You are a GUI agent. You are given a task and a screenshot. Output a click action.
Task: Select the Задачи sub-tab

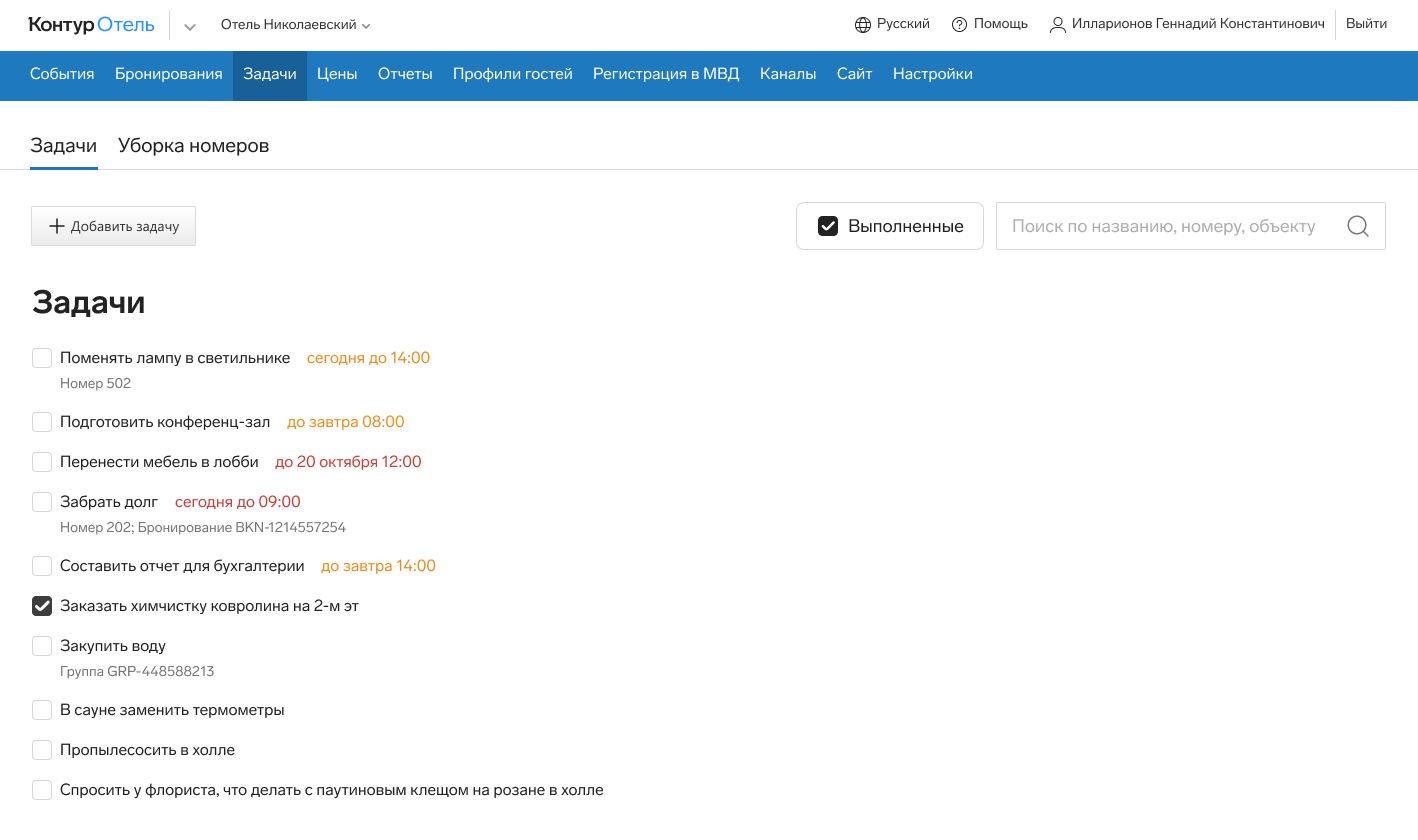(x=64, y=146)
